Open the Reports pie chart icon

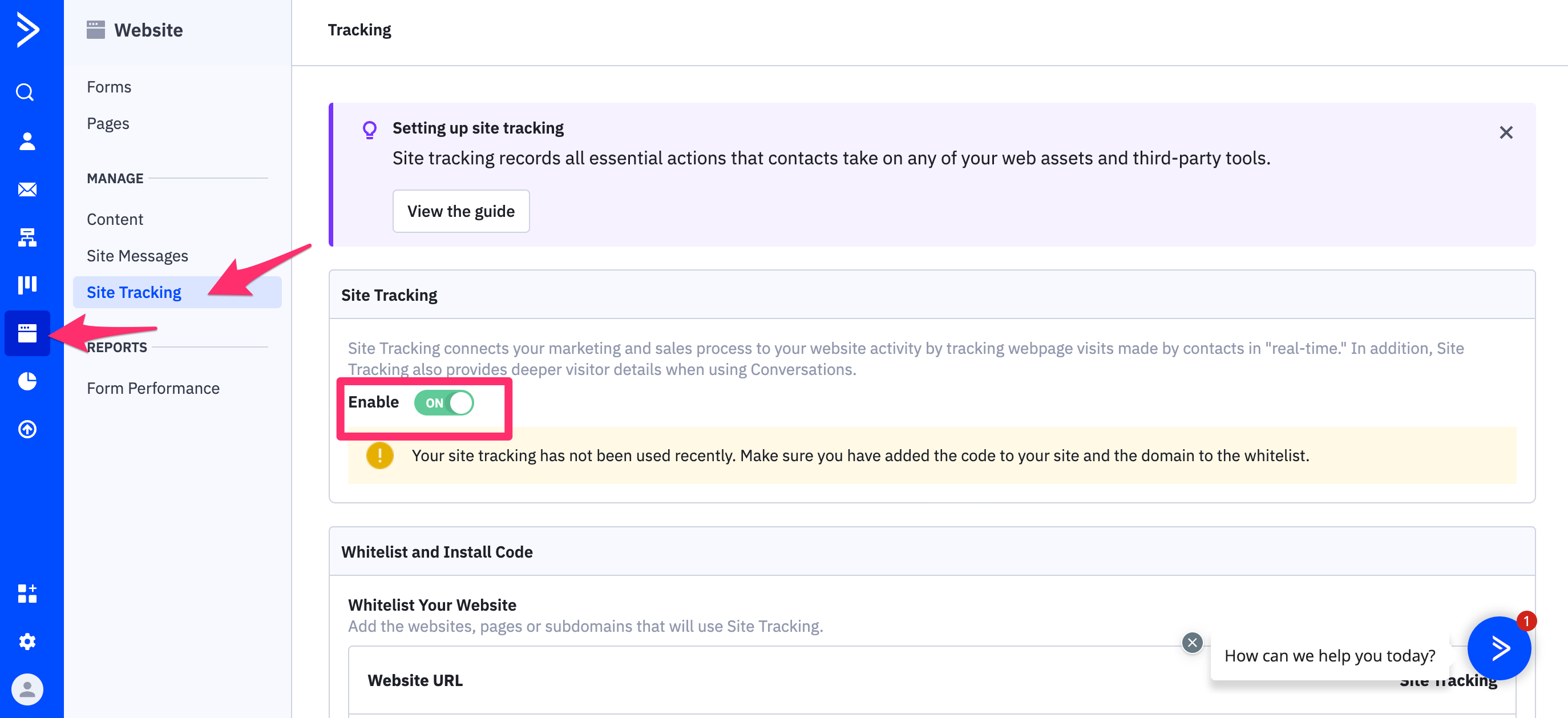click(27, 381)
